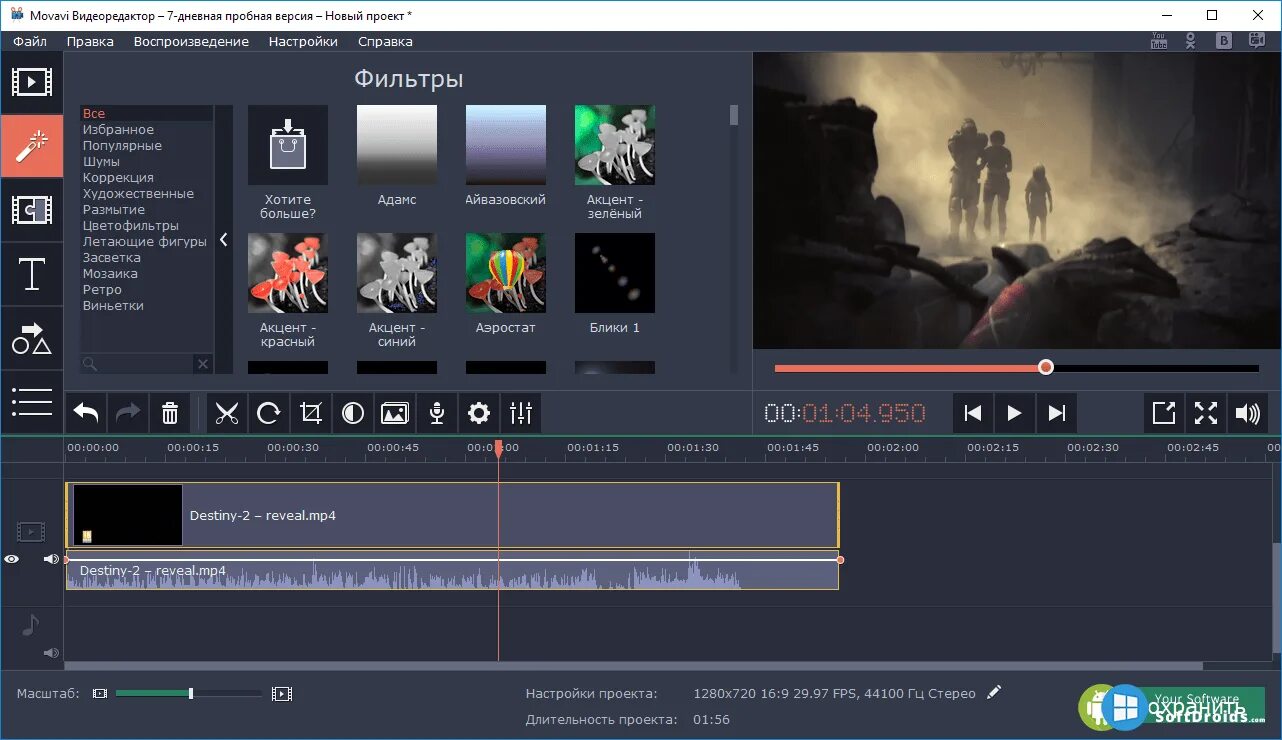Choose the Адамс filter thumbnail
Viewport: 1282px width, 740px height.
click(x=397, y=146)
